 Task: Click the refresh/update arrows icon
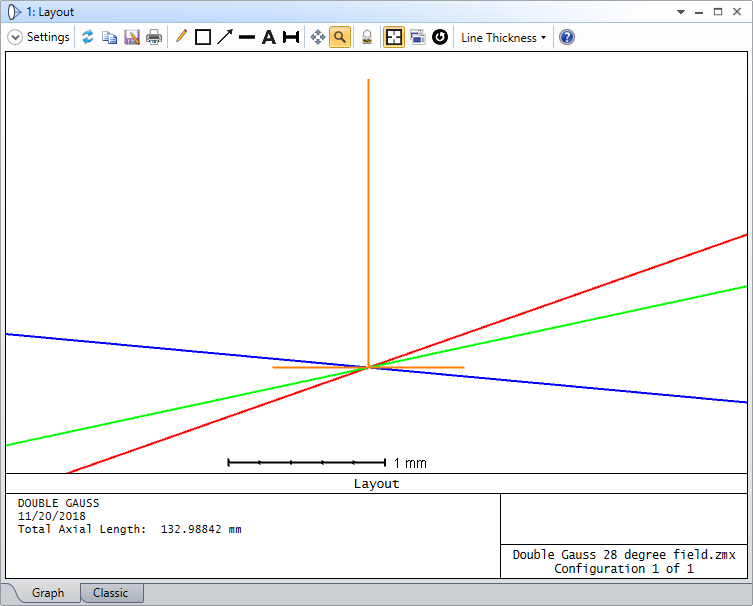[x=87, y=37]
